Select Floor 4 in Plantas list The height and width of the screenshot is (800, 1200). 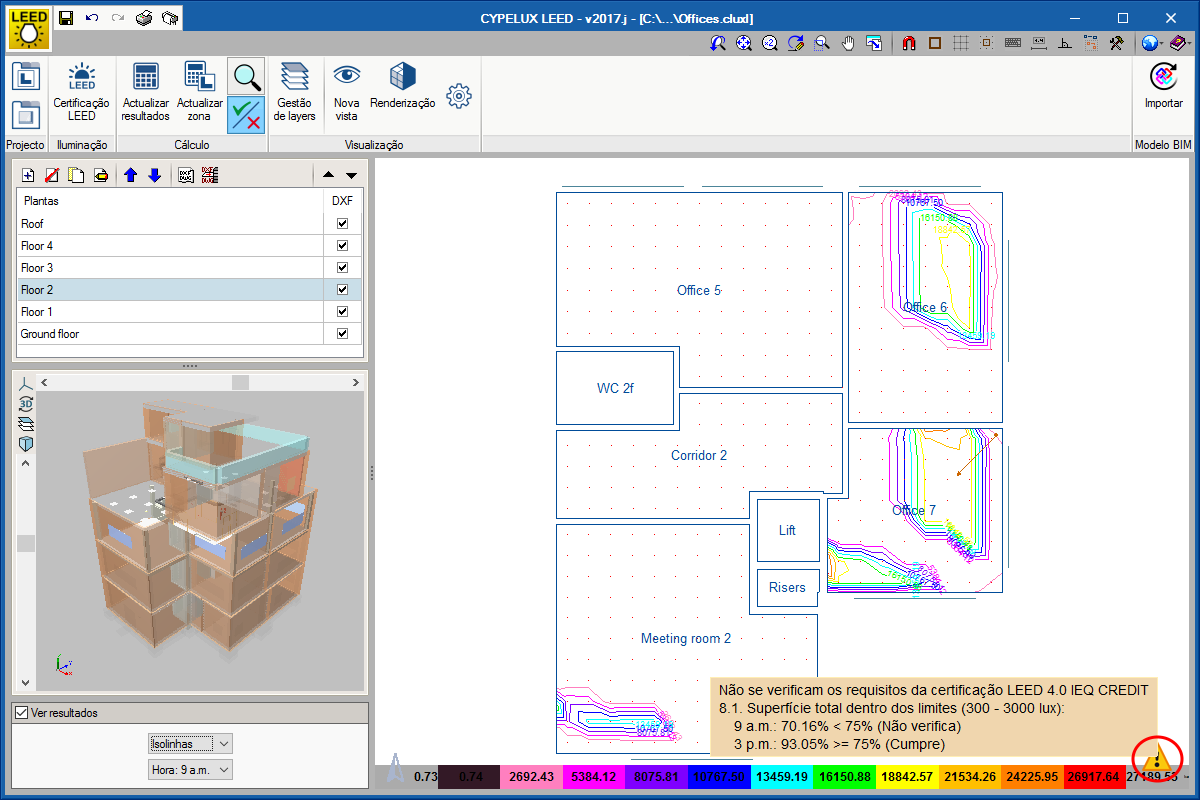tap(170, 246)
